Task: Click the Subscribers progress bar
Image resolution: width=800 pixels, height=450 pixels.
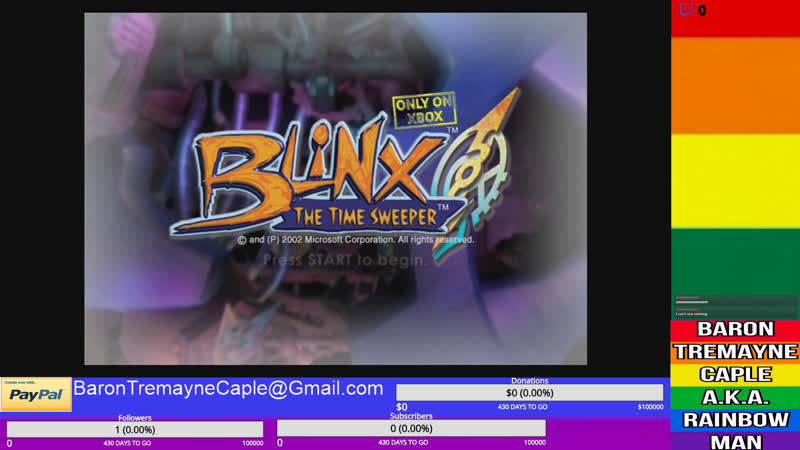Action: [x=411, y=429]
